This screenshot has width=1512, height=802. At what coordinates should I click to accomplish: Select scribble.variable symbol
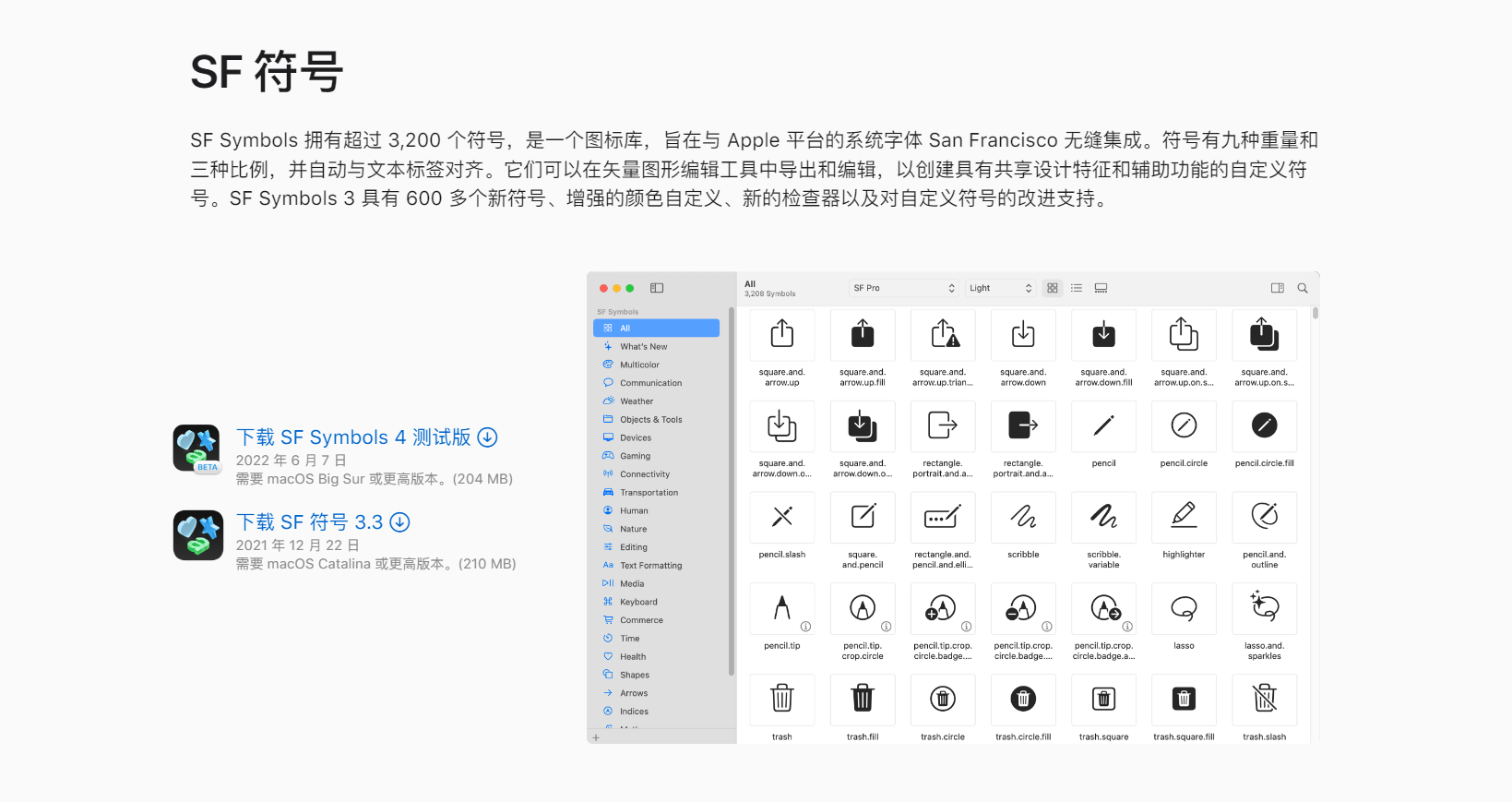pyautogui.click(x=1103, y=517)
